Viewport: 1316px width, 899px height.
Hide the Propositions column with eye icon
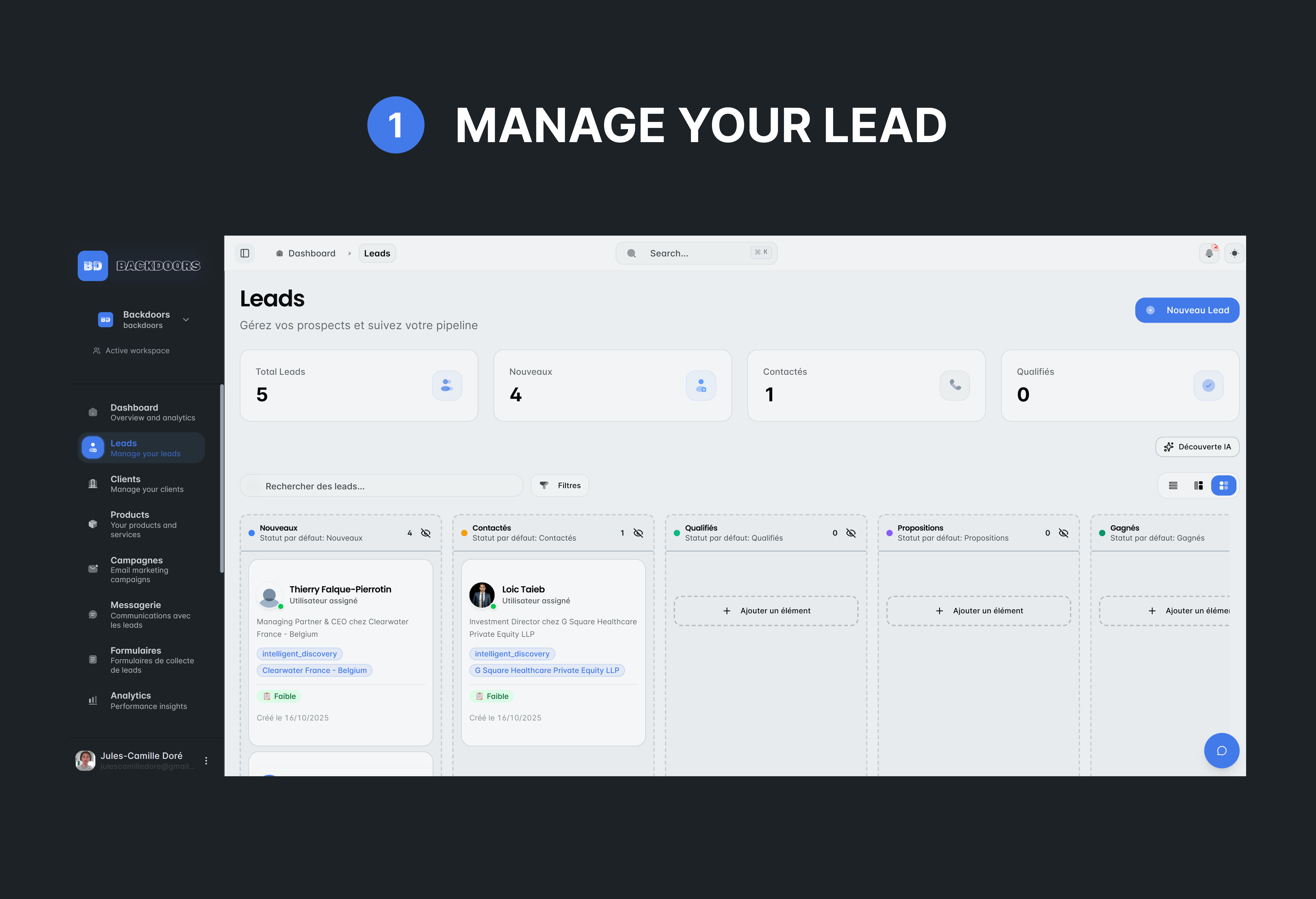(1063, 533)
